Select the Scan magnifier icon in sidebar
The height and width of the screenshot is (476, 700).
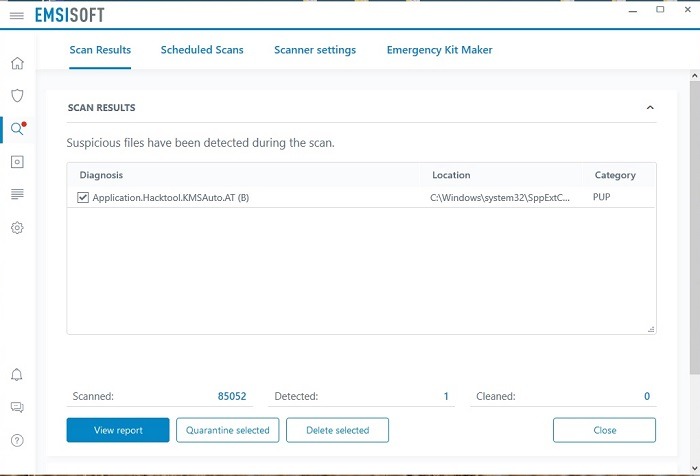point(17,129)
